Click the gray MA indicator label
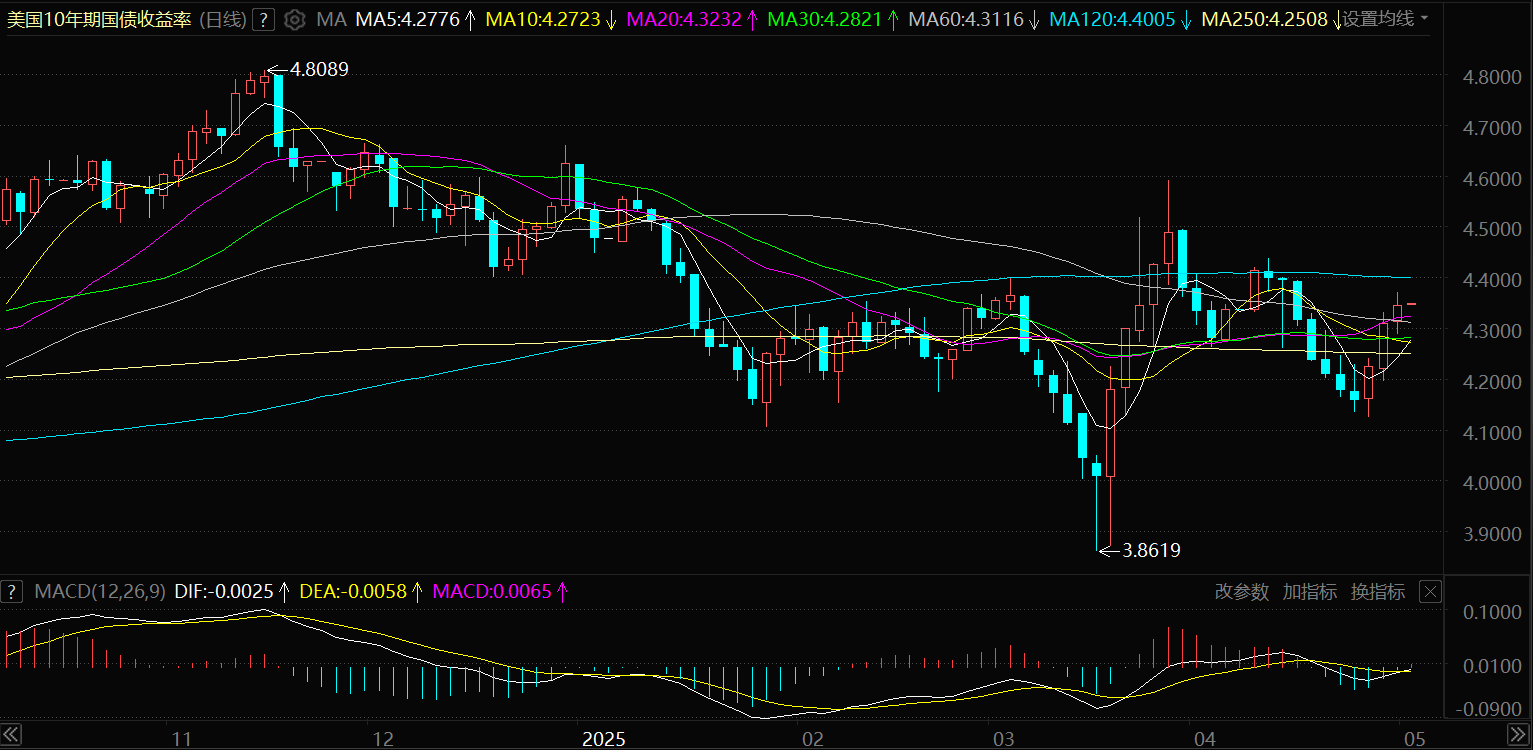 coord(331,19)
